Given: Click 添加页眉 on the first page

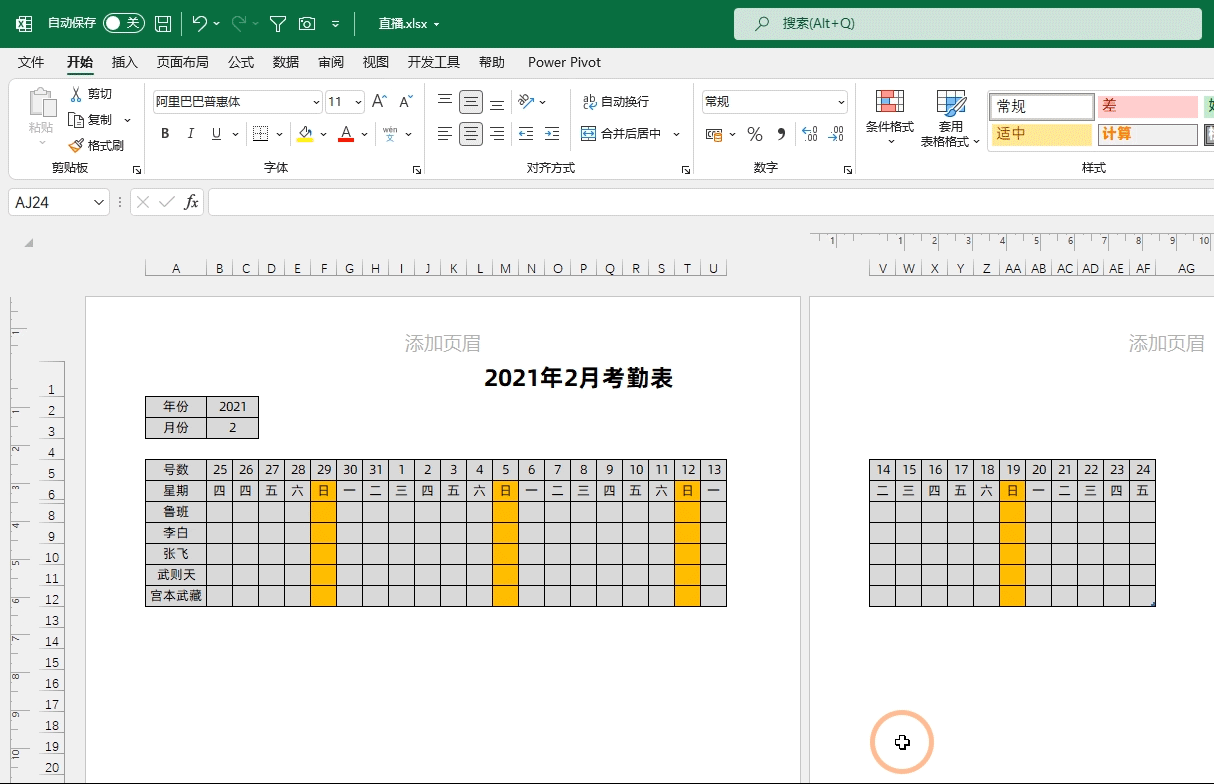Looking at the screenshot, I should [x=442, y=344].
